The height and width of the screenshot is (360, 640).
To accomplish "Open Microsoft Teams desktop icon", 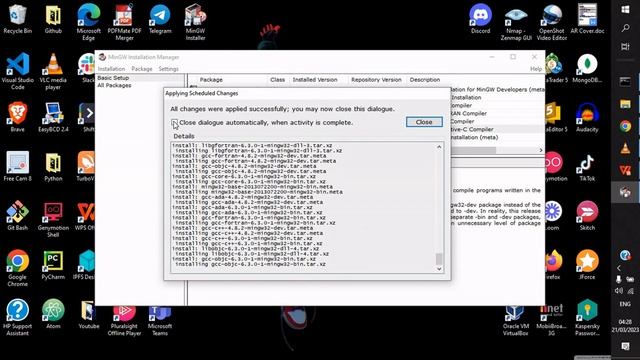I will tap(160, 320).
